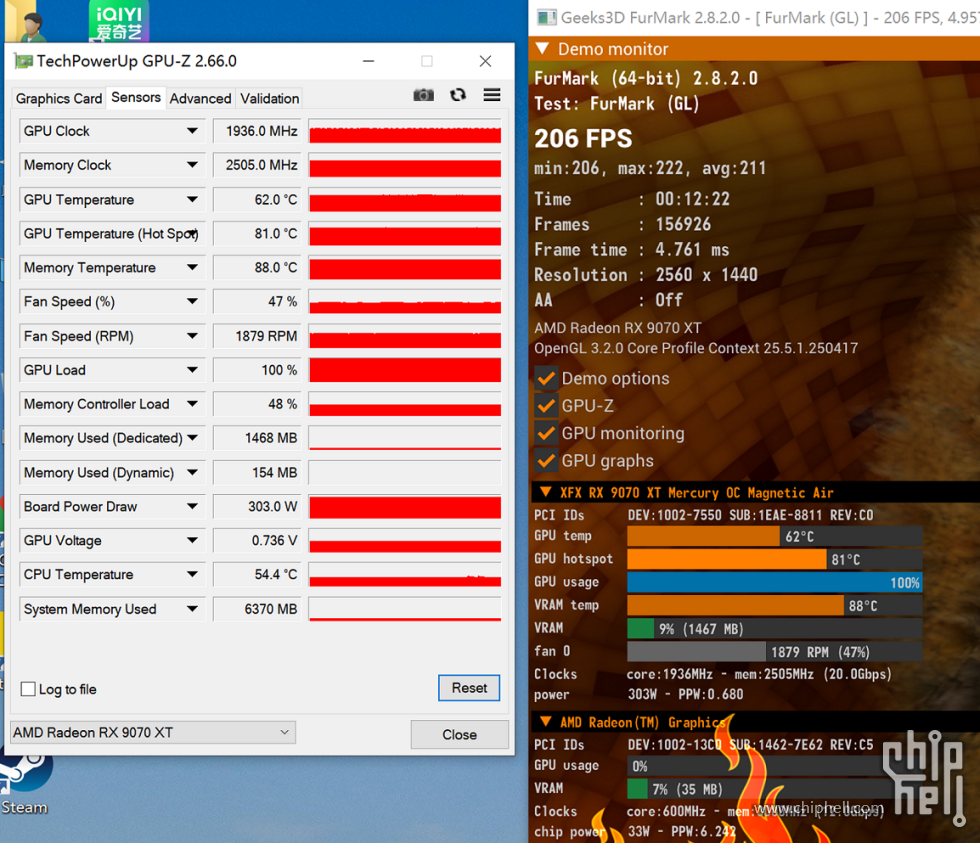
Task: Click the FurMark title bar app icon
Action: (x=547, y=17)
